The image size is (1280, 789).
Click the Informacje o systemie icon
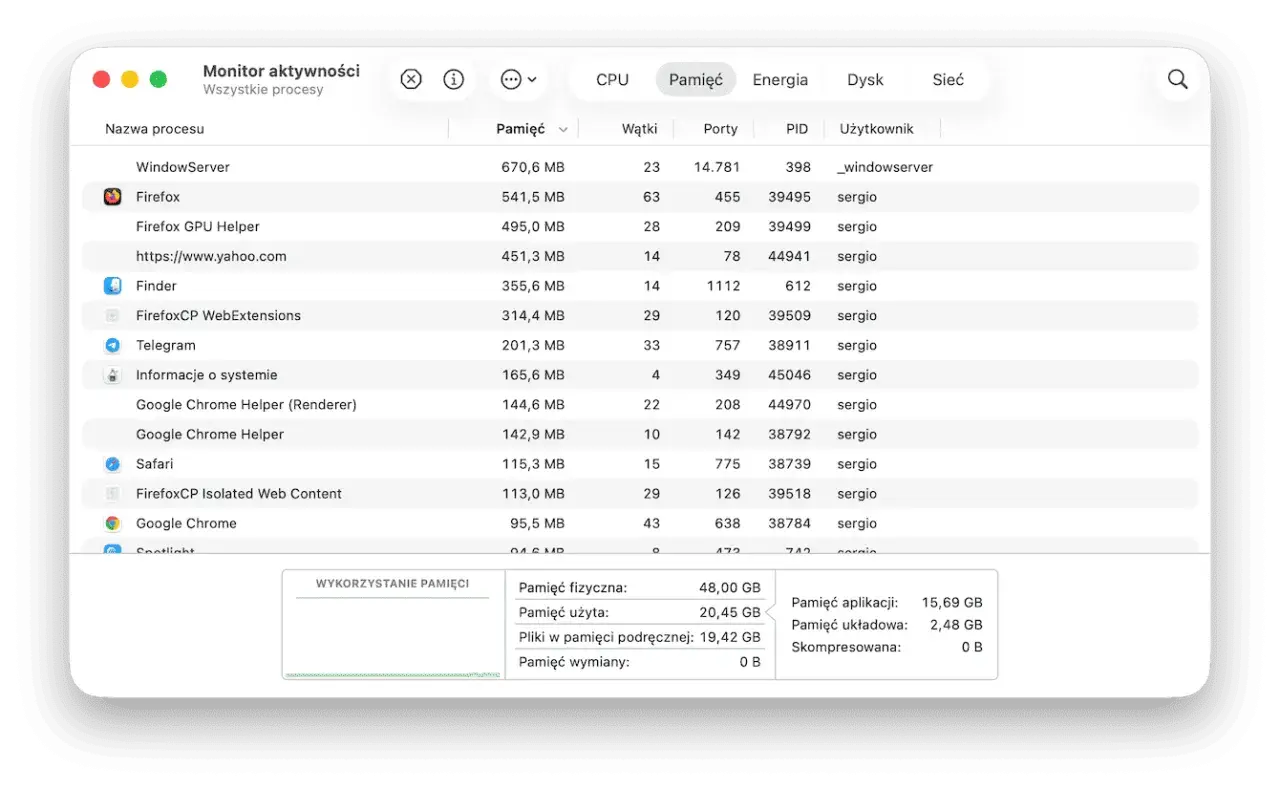113,375
